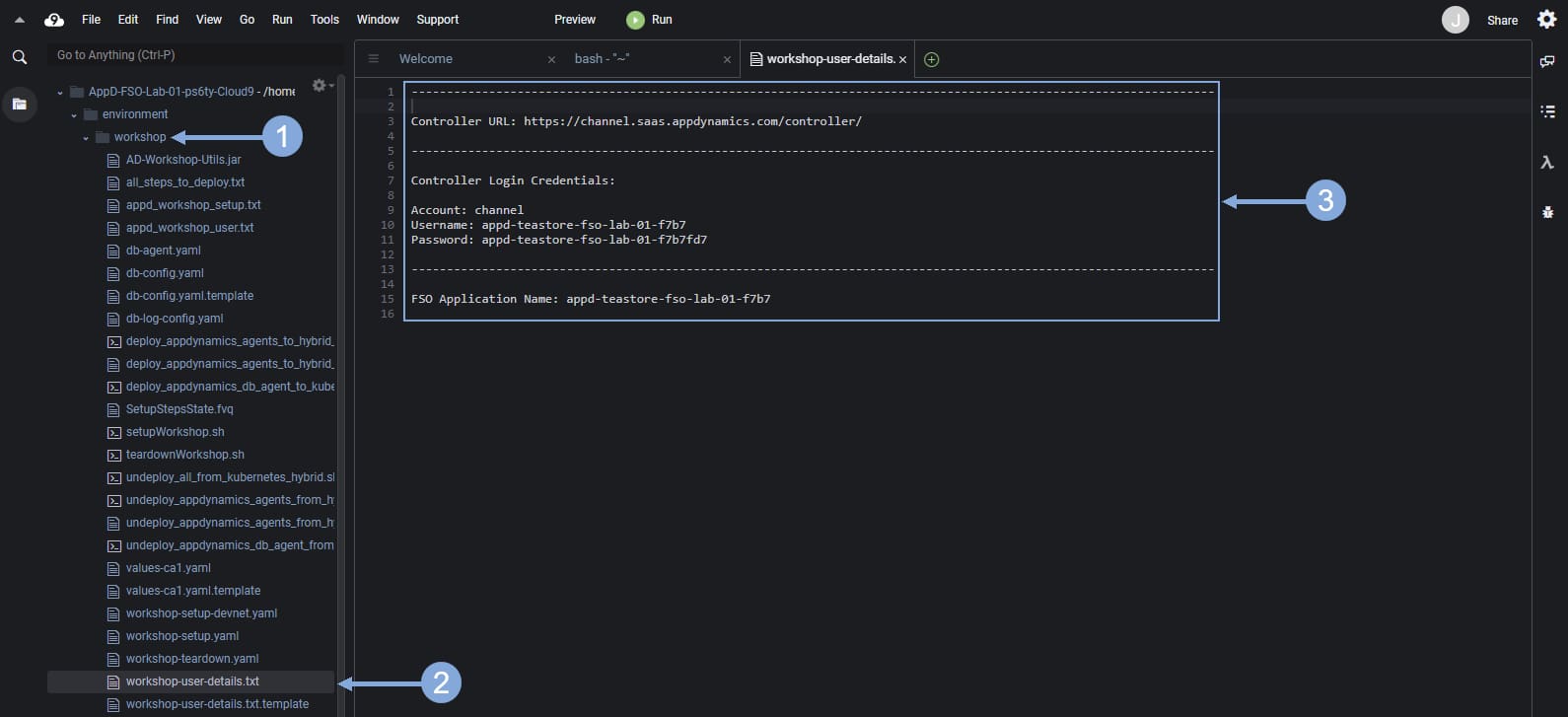The image size is (1568, 717).
Task: Open the Outline panel icon on right
Action: tap(1547, 111)
